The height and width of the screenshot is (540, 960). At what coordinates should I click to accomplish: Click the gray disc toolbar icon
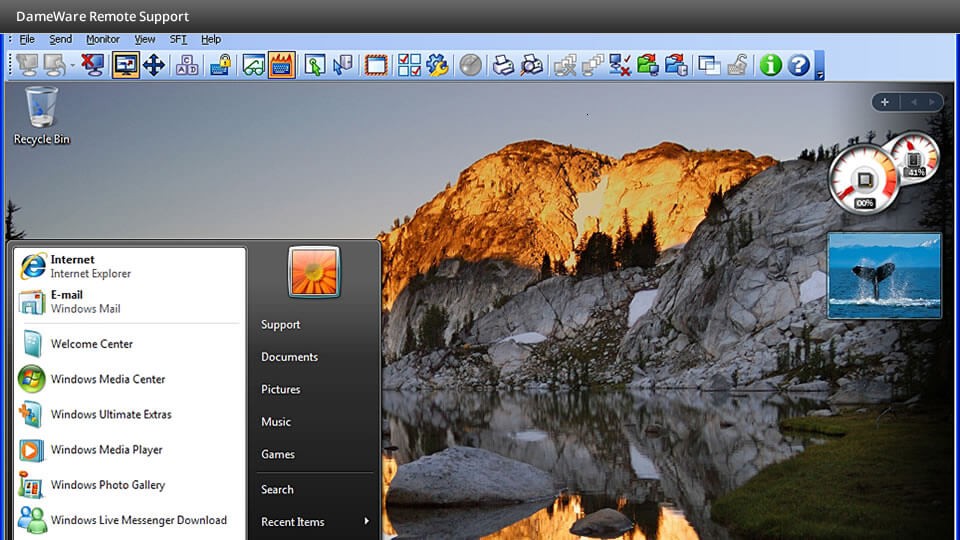[470, 65]
